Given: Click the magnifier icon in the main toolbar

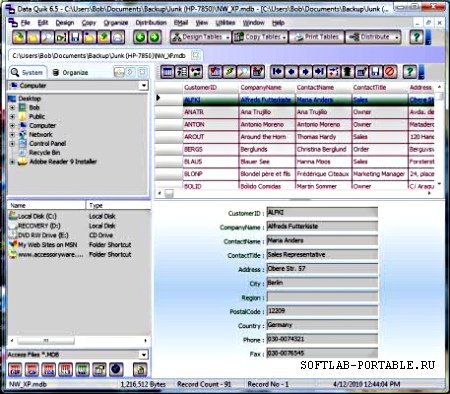Looking at the screenshot, I should coord(47,37).
